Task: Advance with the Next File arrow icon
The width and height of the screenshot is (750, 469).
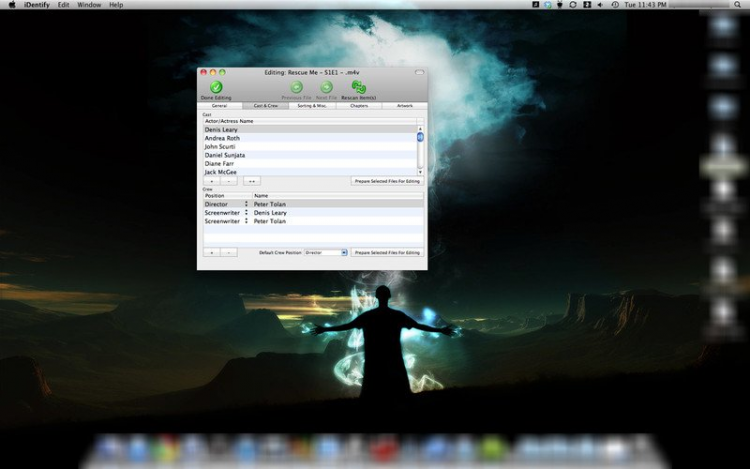Action: [x=326, y=87]
